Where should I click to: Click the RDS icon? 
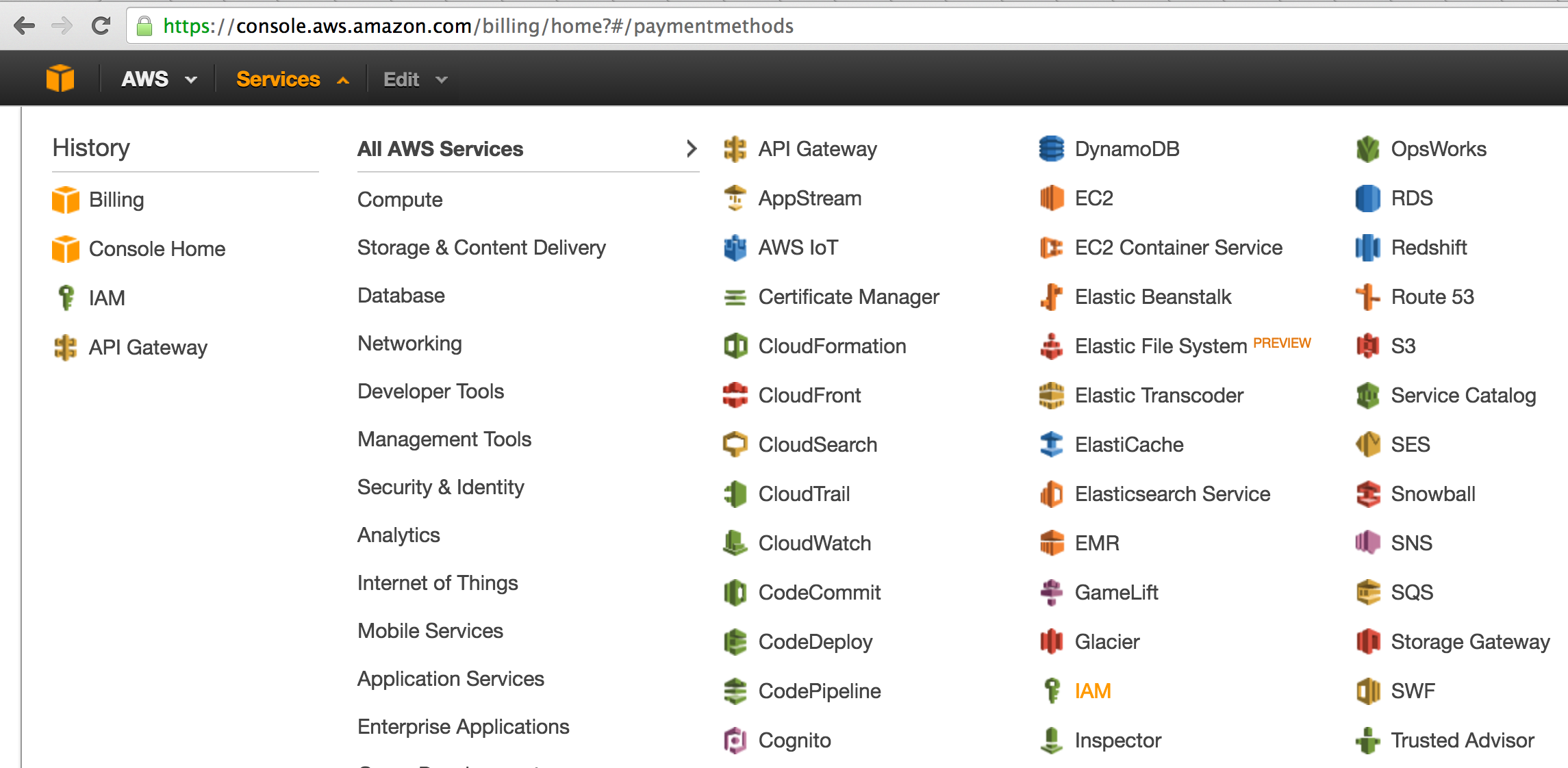(1367, 198)
